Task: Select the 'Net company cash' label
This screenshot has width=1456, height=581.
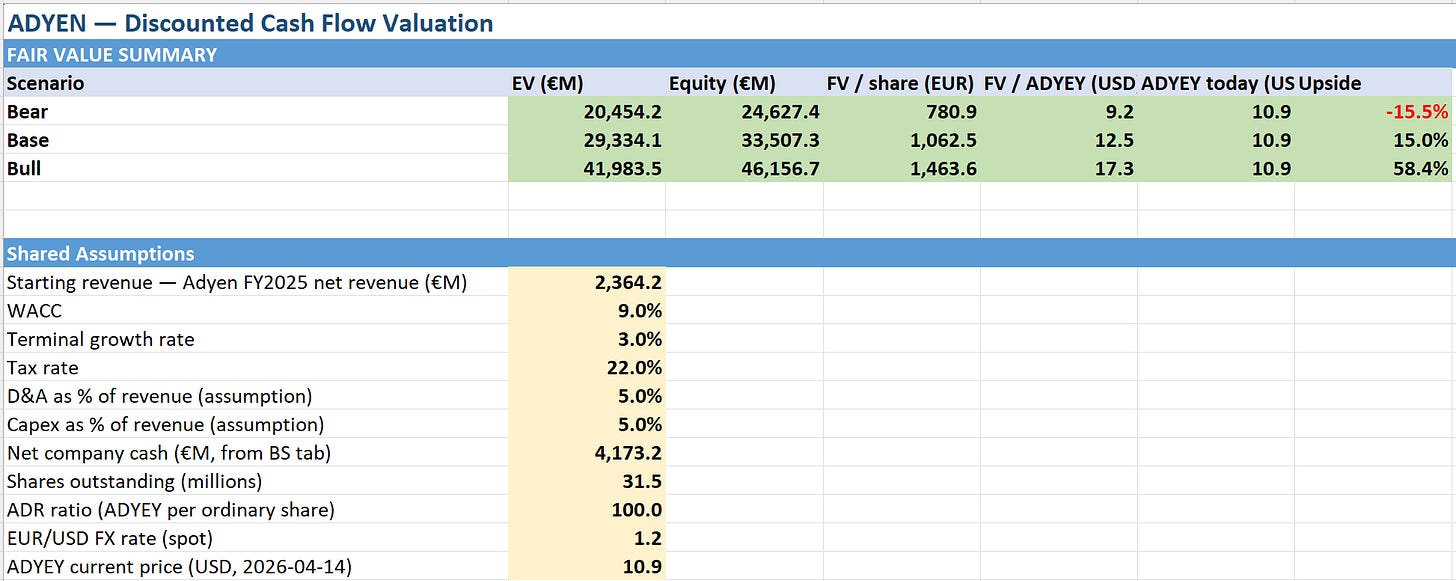Action: pyautogui.click(x=254, y=453)
